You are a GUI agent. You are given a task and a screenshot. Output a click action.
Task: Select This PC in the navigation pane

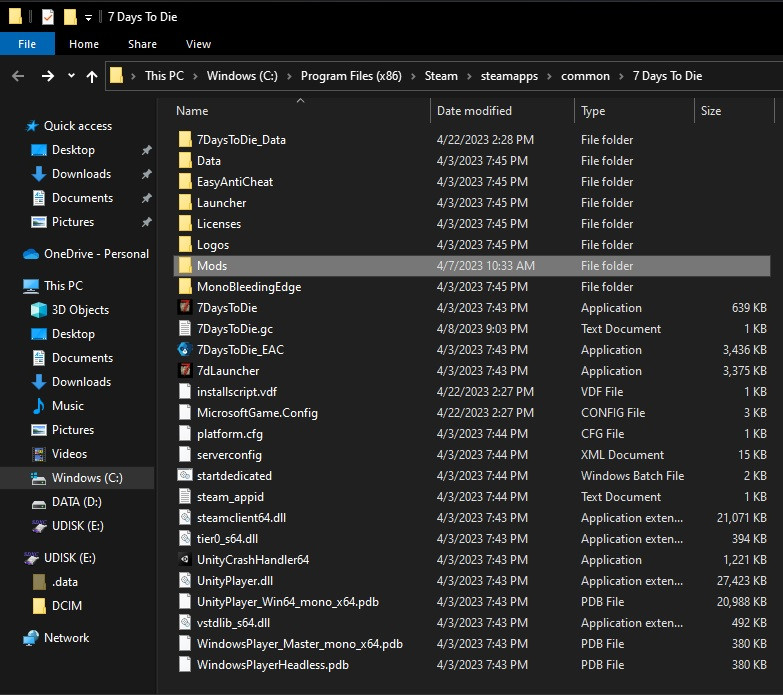pyautogui.click(x=63, y=286)
